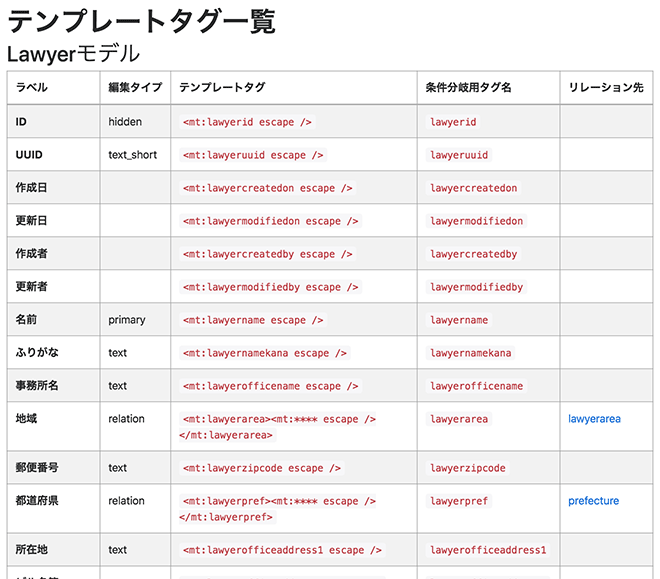
Task: Click the <mt:lawyermodifiedby escape /> tag code
Action: 270,287
